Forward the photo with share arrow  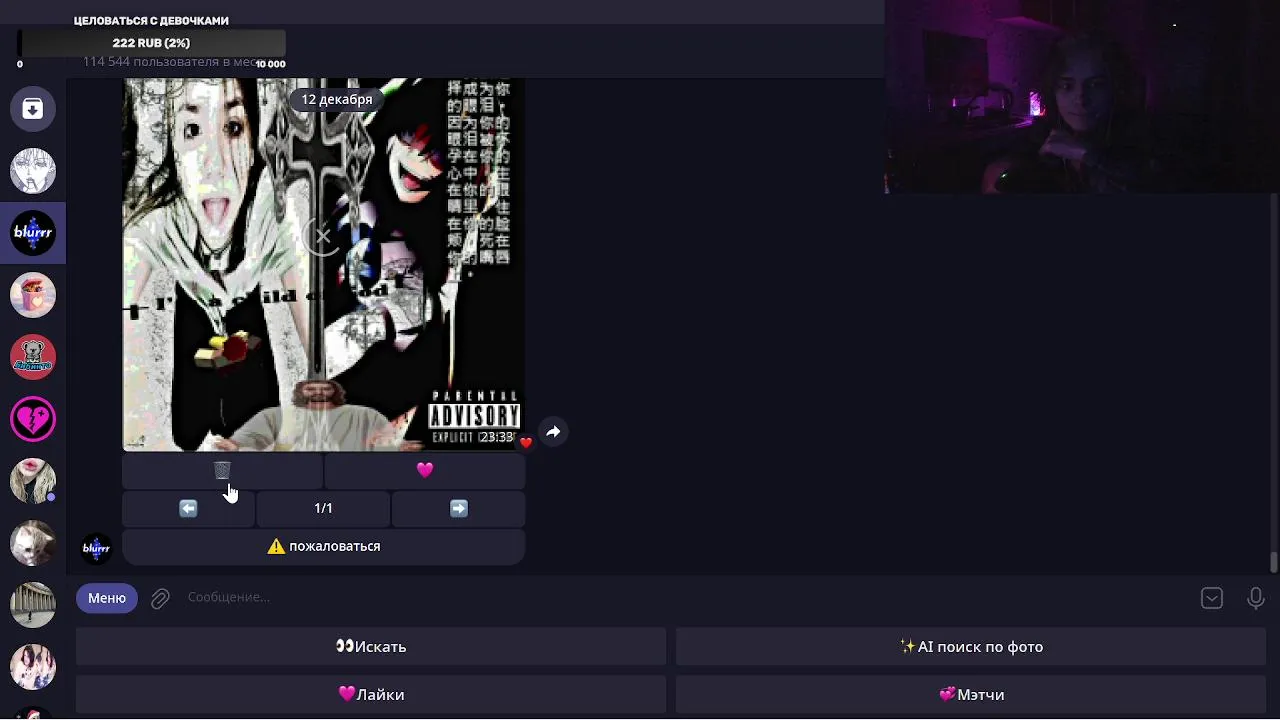point(553,432)
